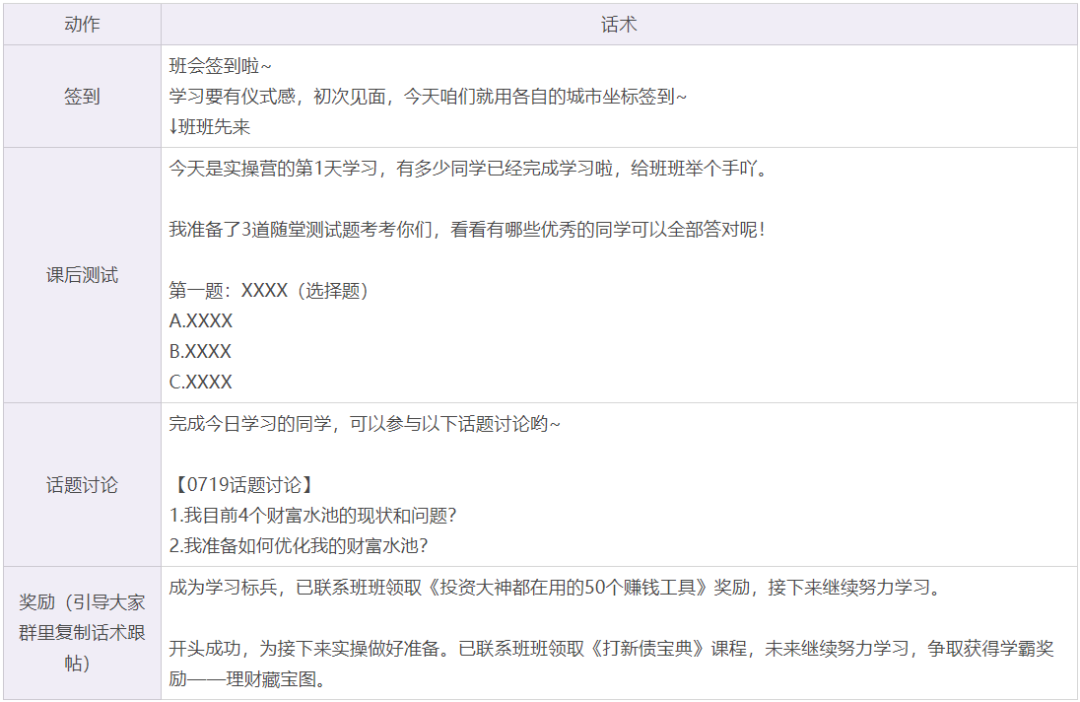1080x702 pixels.
Task: Click the text 班会签到啦~
Action: click(220, 66)
